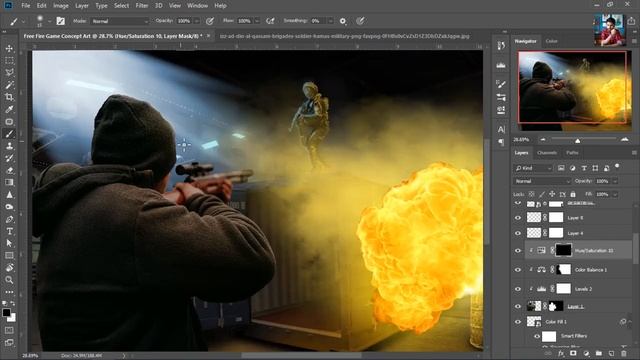Select the Pen tool
The height and width of the screenshot is (360, 640).
coord(9,219)
